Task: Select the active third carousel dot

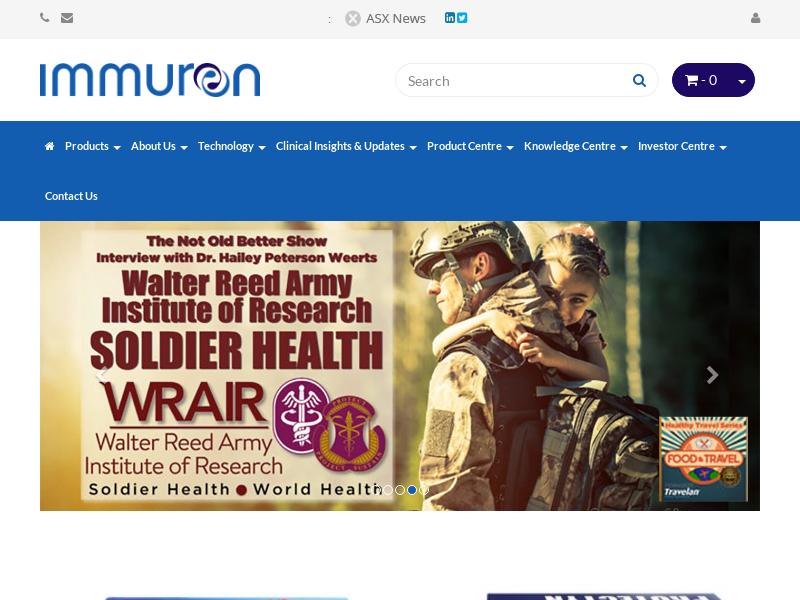Action: pos(412,490)
